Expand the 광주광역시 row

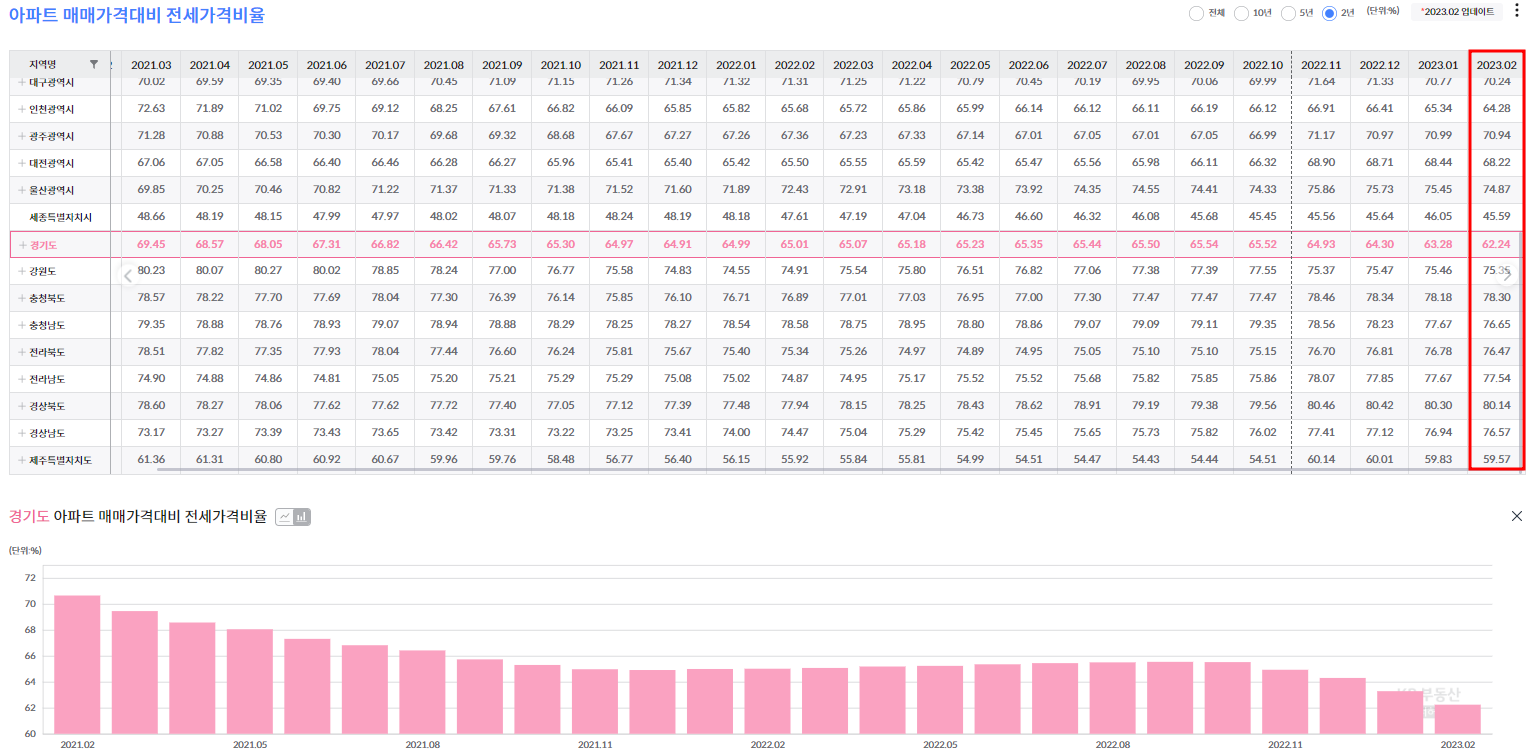[22, 135]
